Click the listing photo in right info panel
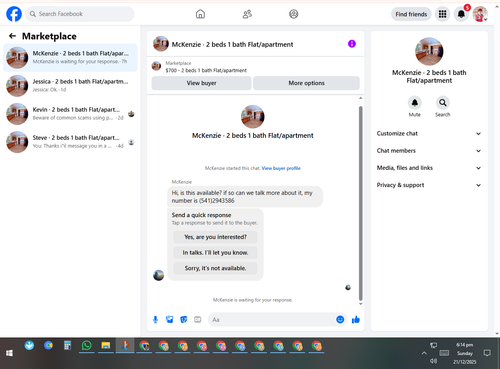 pyautogui.click(x=429, y=51)
